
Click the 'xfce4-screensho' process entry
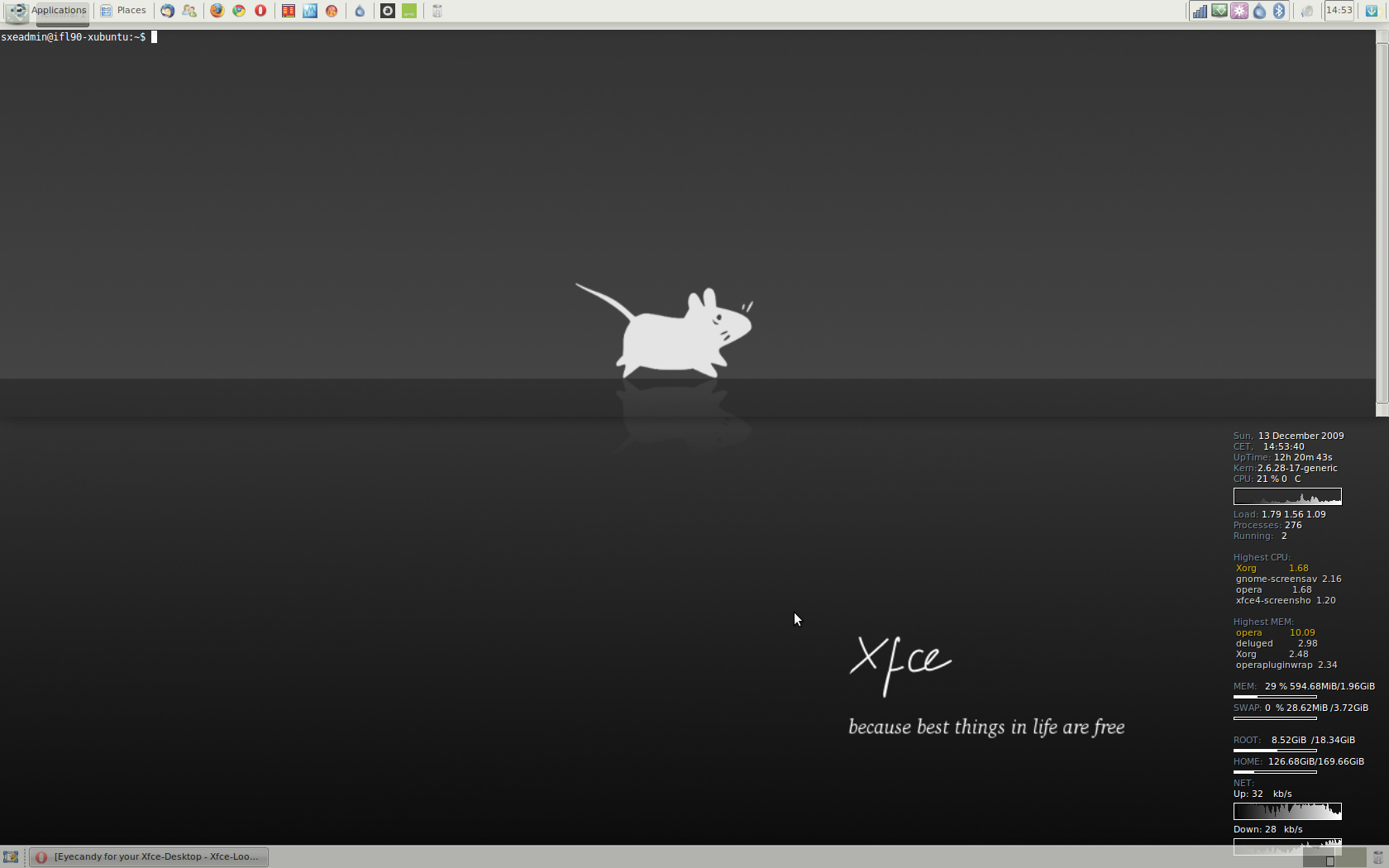click(x=1273, y=600)
